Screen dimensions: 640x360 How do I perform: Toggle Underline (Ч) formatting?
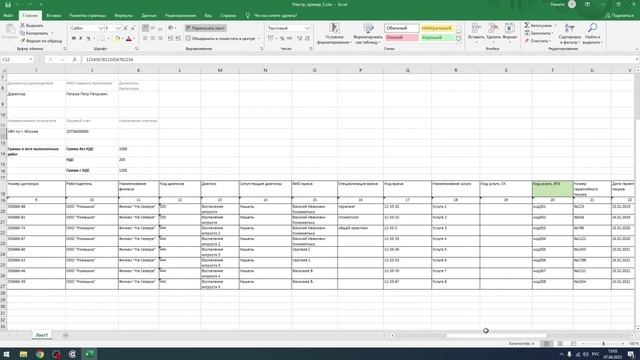pos(88,38)
